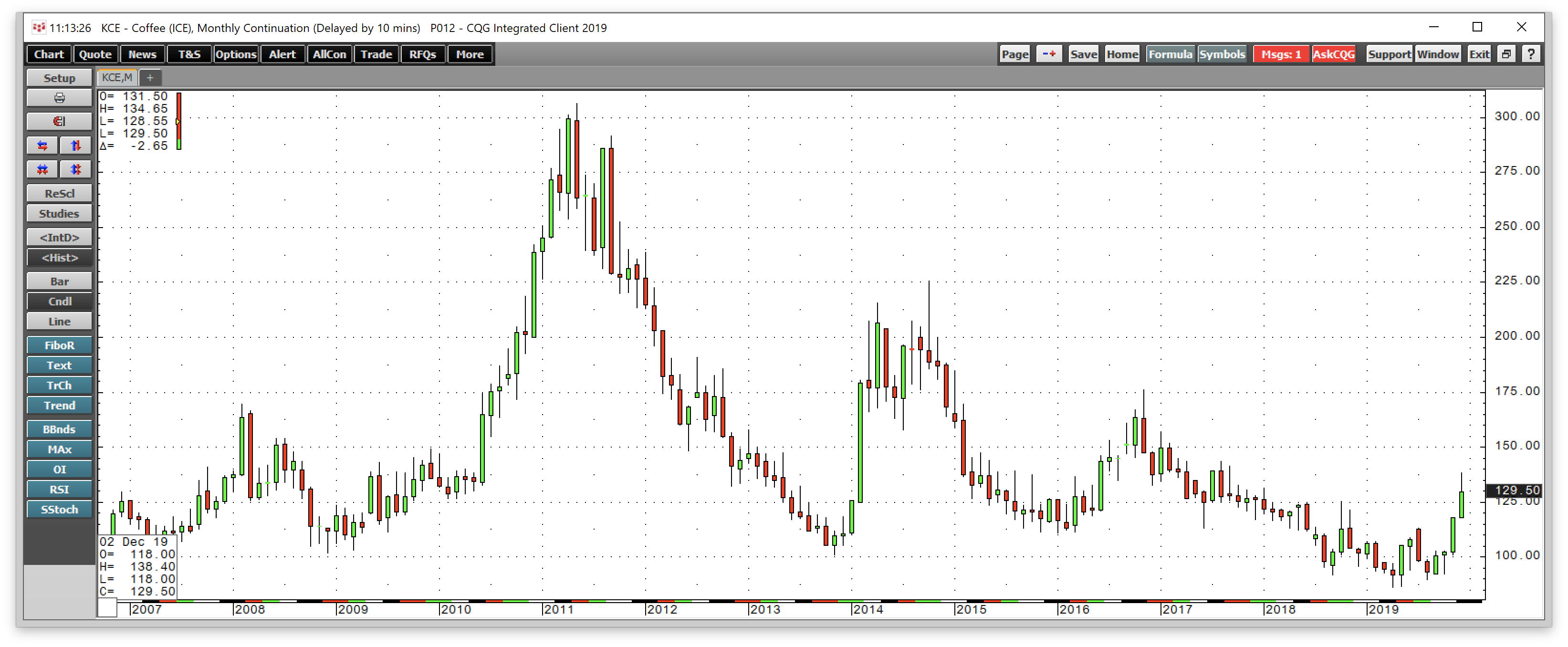Open the RFQs menu
This screenshot has width=1568, height=647.
[x=423, y=54]
